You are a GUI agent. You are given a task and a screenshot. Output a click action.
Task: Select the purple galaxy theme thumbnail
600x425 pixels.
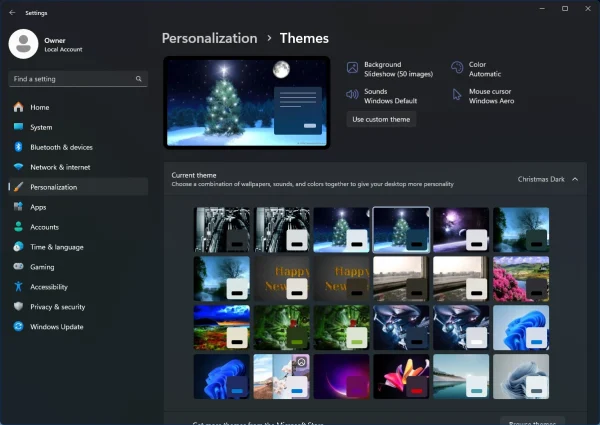pyautogui.click(x=461, y=230)
